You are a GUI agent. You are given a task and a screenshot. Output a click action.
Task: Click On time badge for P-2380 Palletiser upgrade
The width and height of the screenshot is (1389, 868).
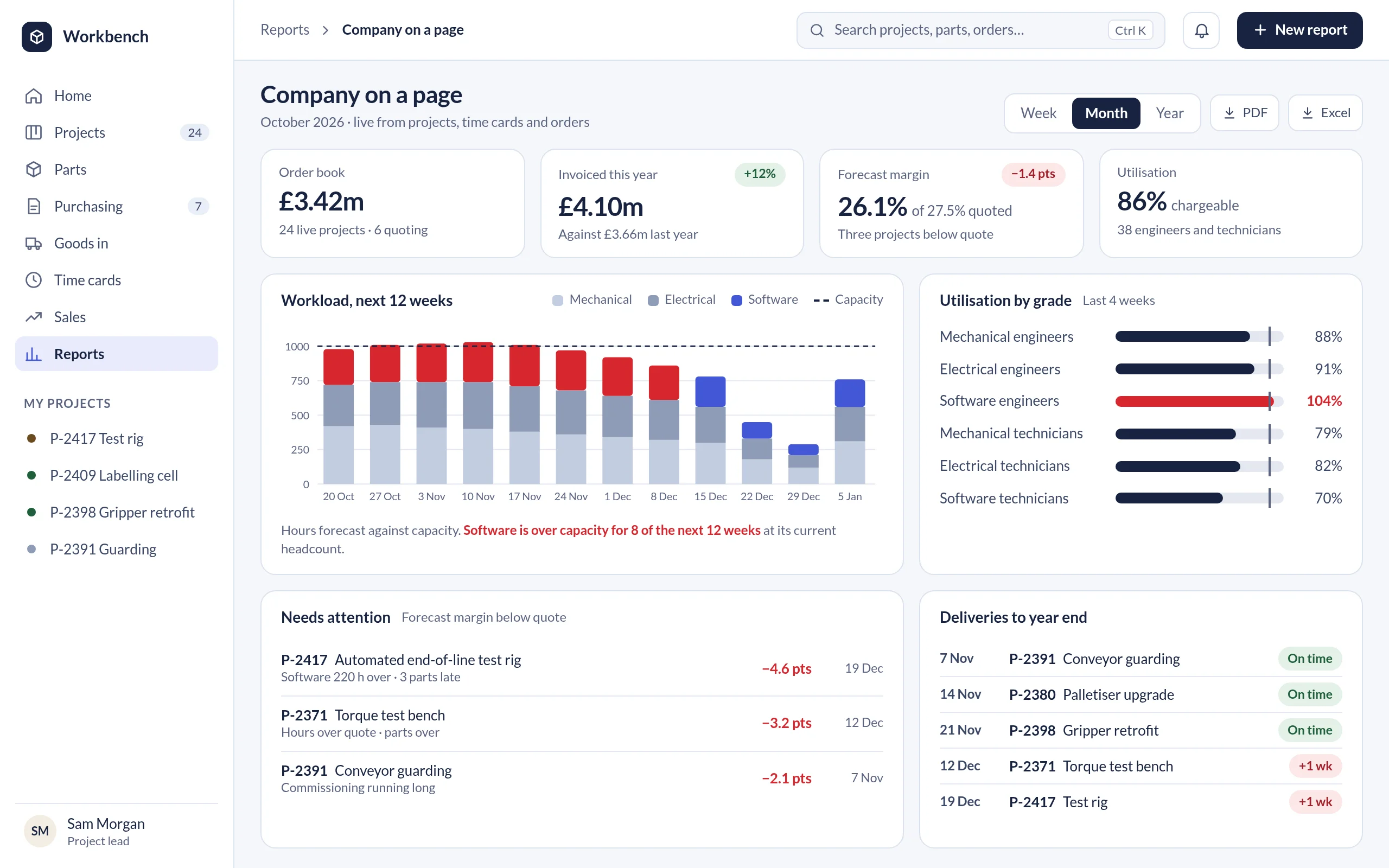[x=1310, y=694]
